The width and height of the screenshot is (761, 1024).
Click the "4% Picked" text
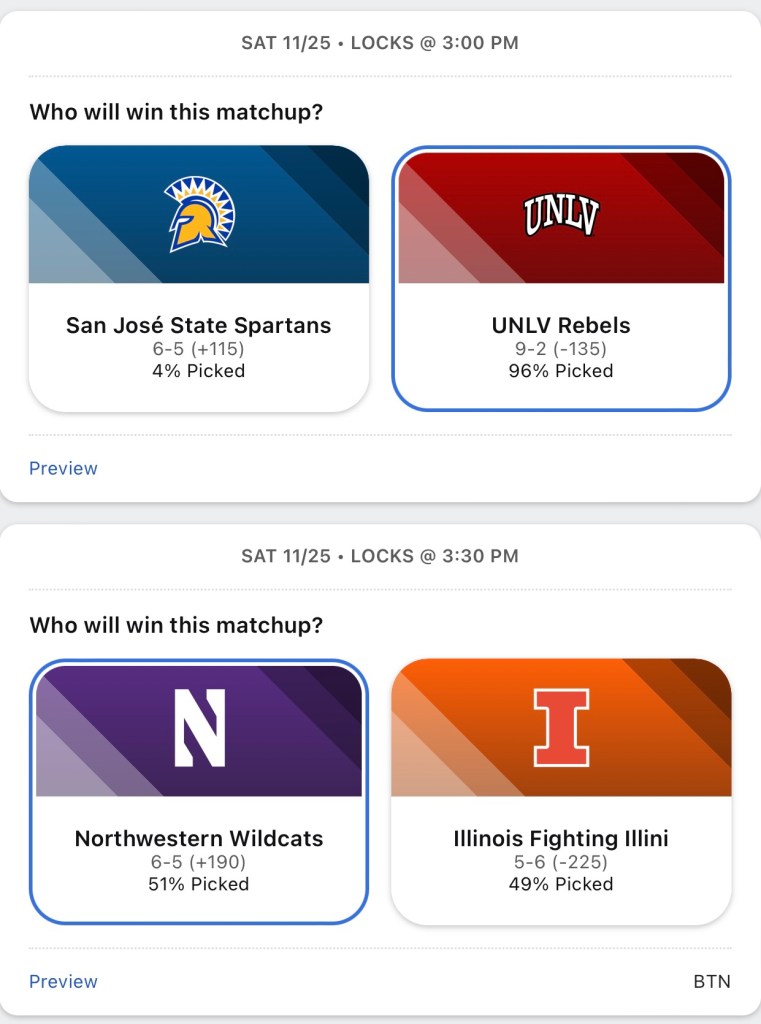(x=198, y=371)
